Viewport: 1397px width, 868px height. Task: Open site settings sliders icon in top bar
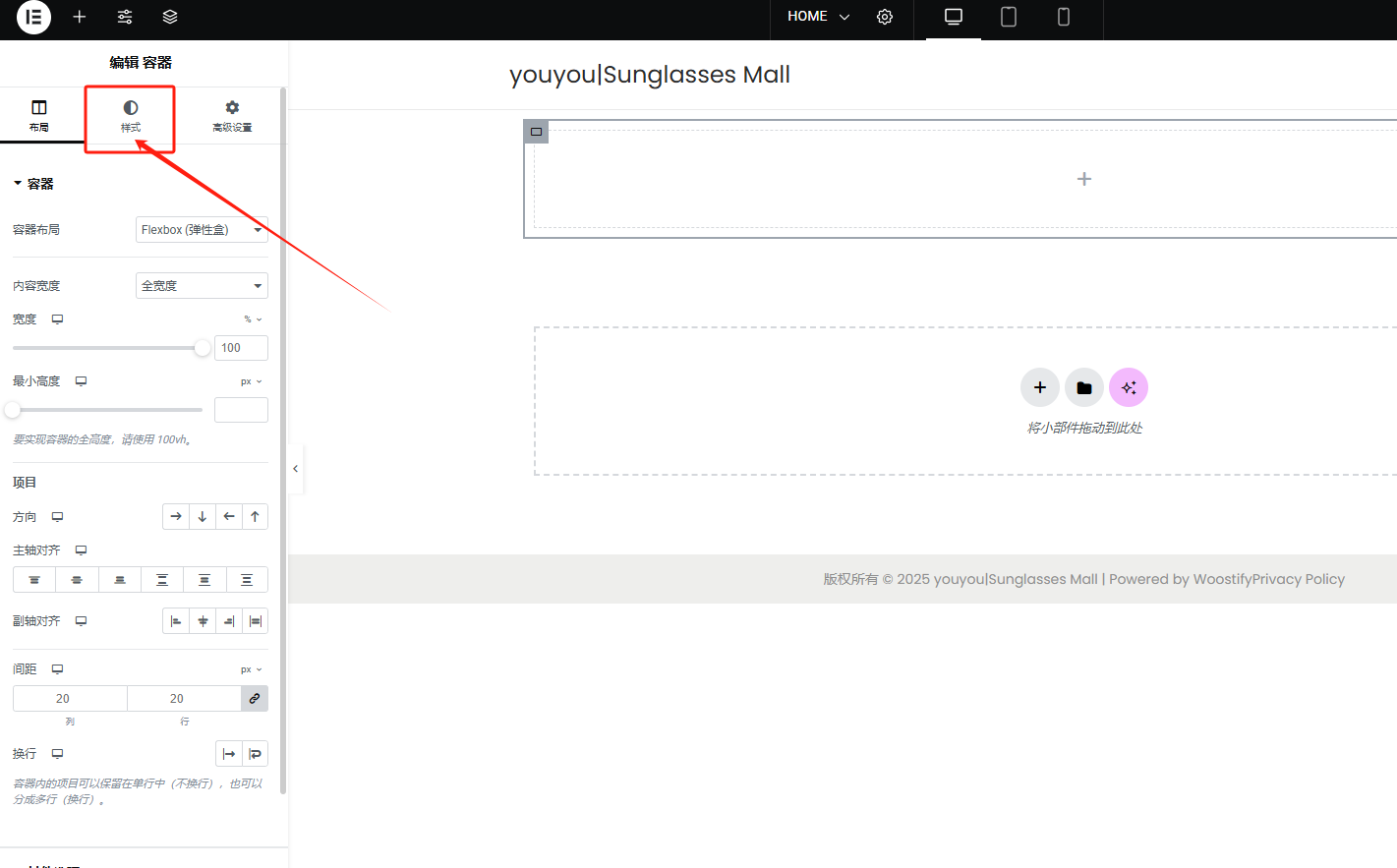point(125,17)
